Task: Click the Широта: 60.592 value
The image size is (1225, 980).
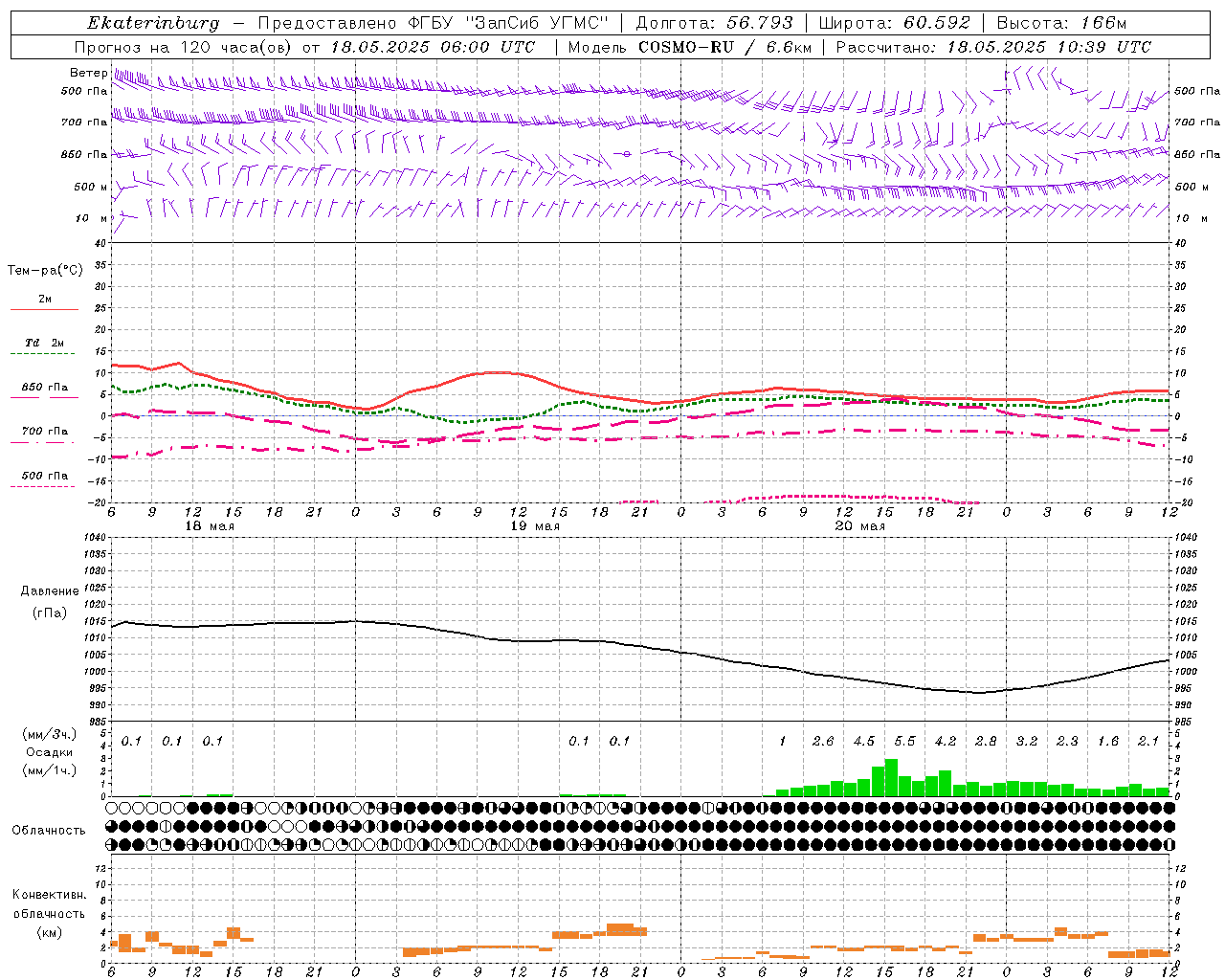Action: pos(894,23)
